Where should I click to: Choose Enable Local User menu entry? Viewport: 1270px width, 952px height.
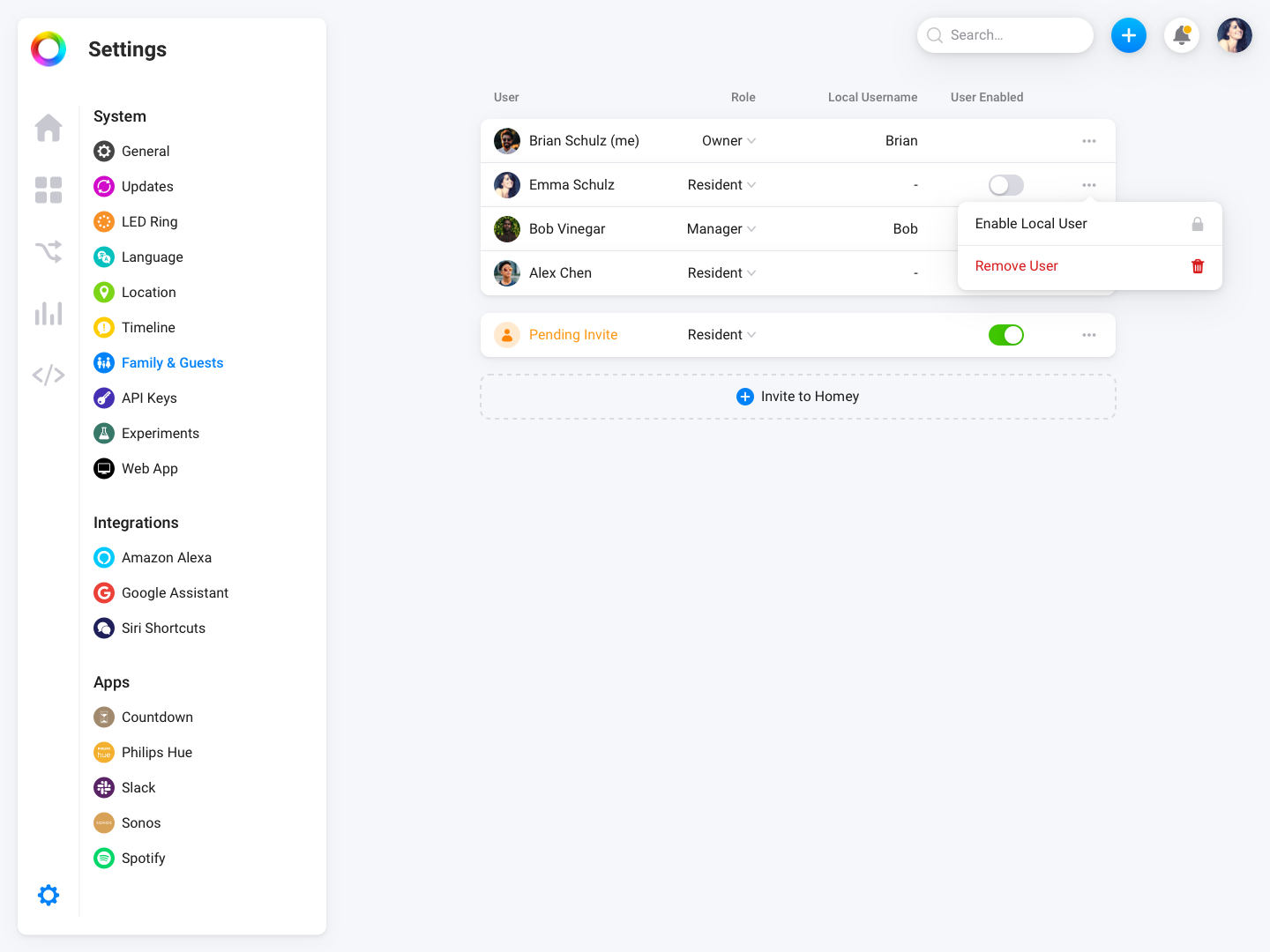1090,224
